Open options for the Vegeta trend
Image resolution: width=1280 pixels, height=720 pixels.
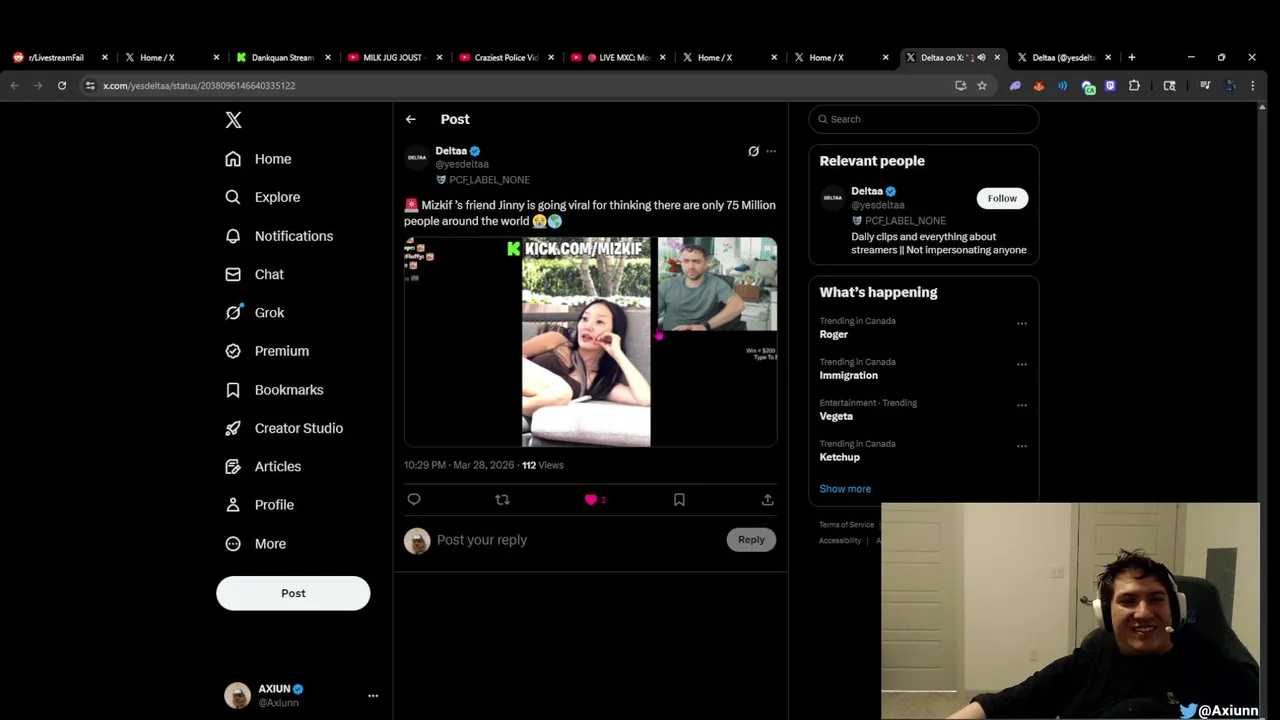[1022, 405]
